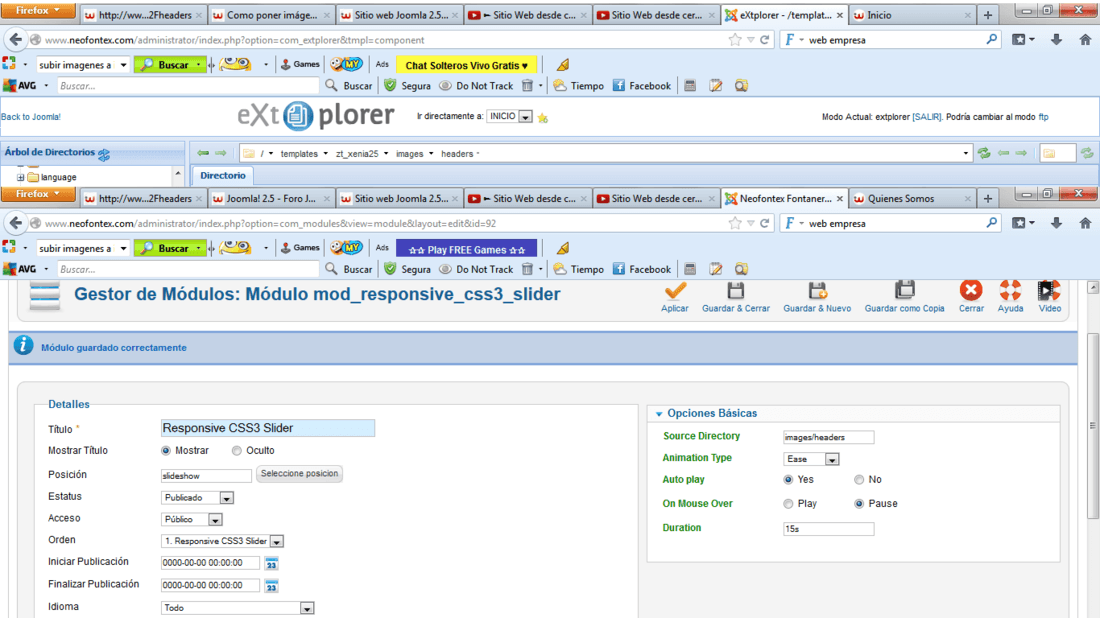Open the Ayuda lifebuoy help icon
The width and height of the screenshot is (1100, 618).
tap(1010, 291)
